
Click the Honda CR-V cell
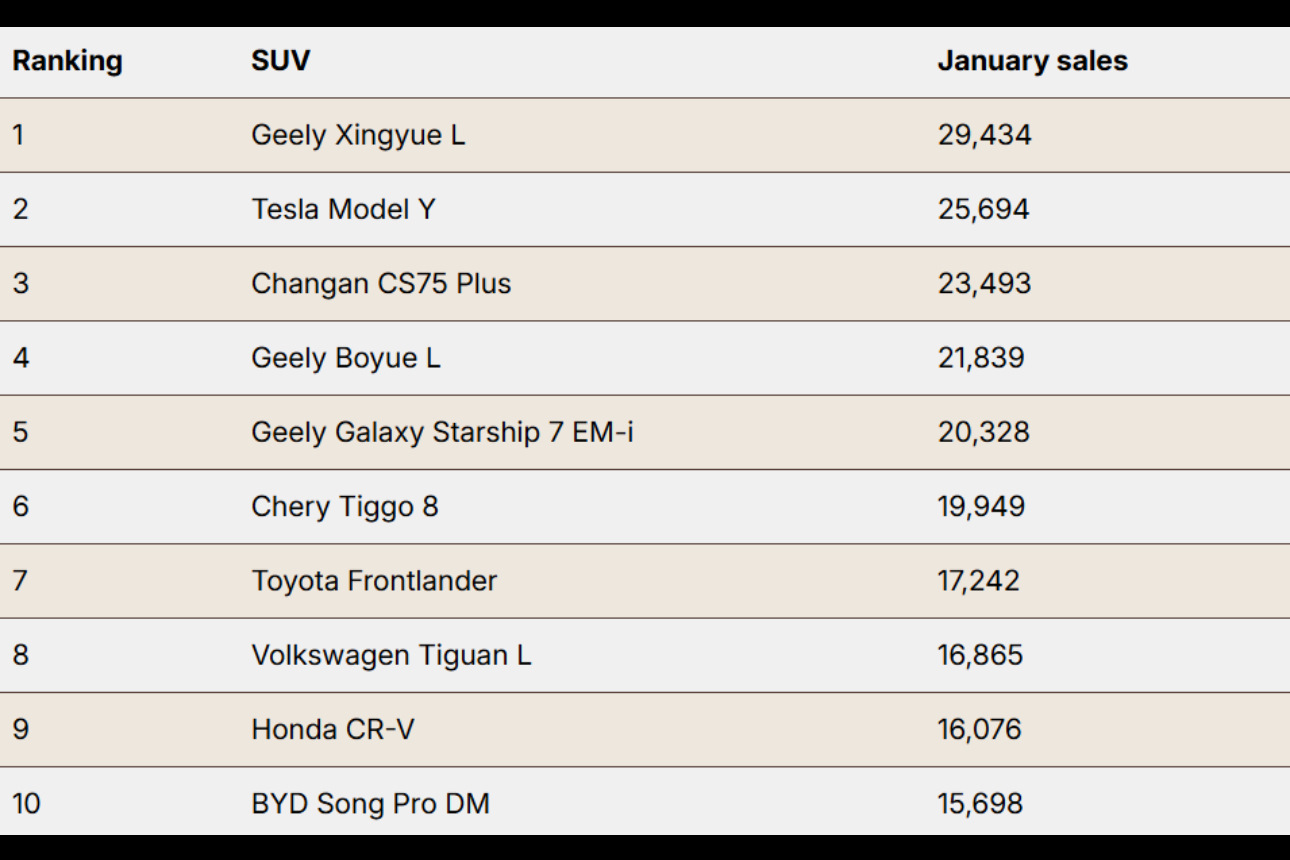point(332,729)
